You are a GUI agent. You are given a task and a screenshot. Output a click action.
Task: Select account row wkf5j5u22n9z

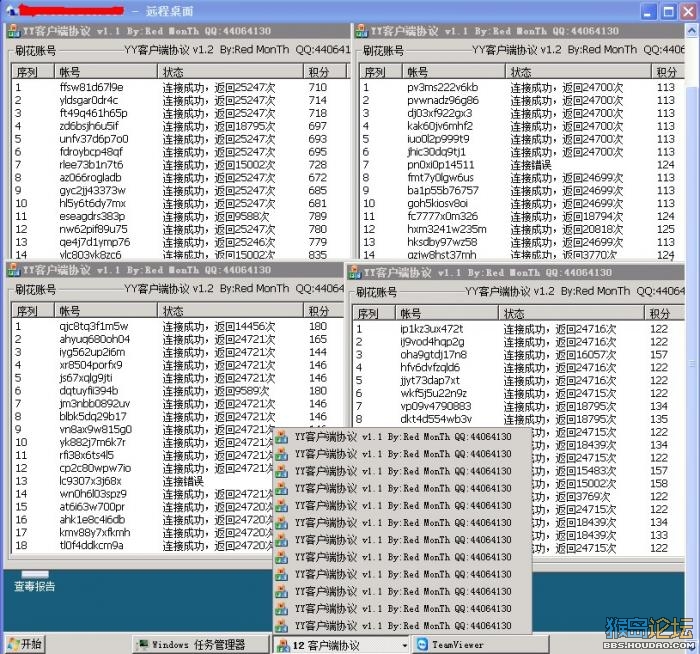tap(519, 393)
